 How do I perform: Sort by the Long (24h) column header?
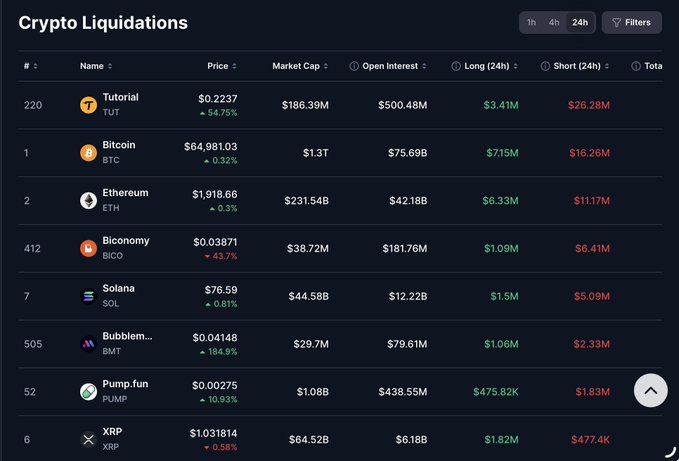tap(491, 66)
